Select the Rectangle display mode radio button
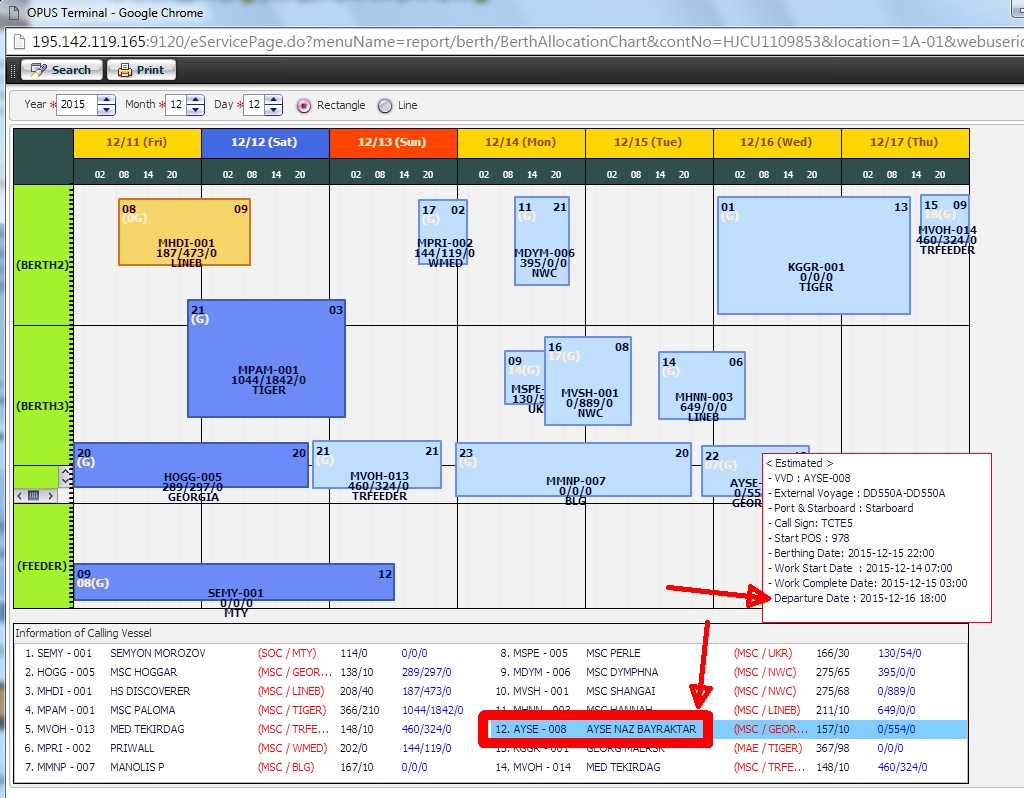The height and width of the screenshot is (798, 1024). coord(304,105)
